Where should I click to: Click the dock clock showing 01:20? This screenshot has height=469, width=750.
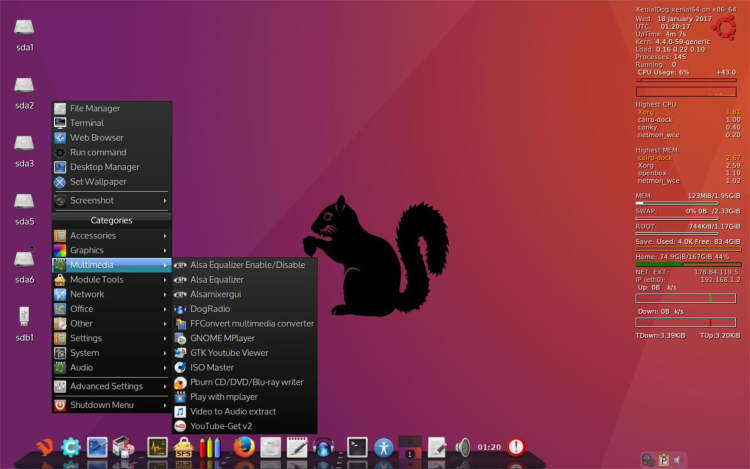[489, 447]
